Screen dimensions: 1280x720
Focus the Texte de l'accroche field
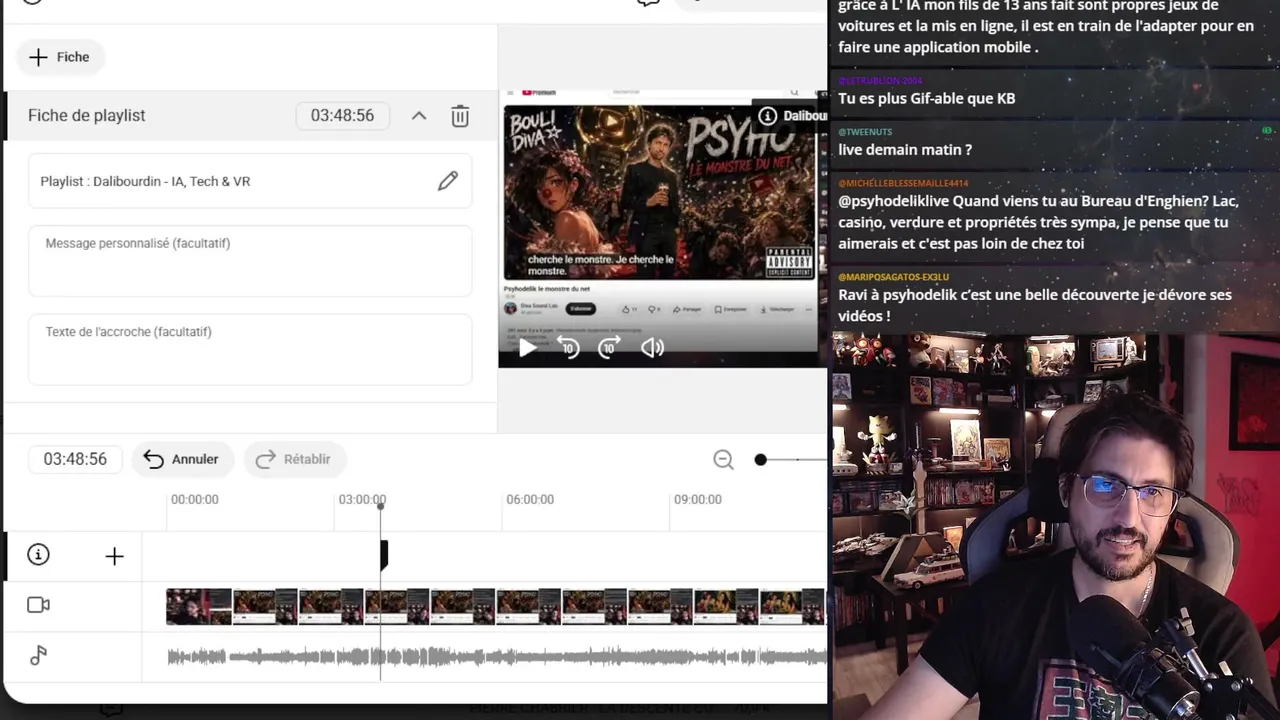250,349
